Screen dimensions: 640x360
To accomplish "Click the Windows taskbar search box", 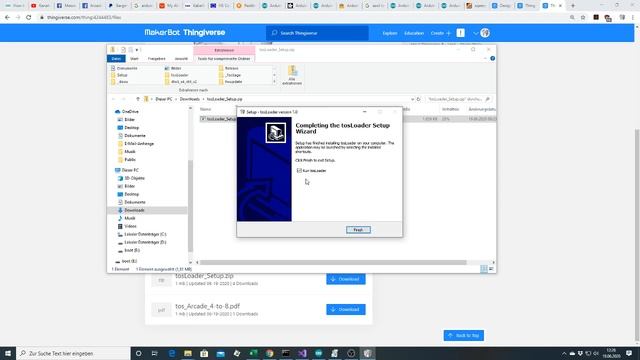I will (x=73, y=353).
